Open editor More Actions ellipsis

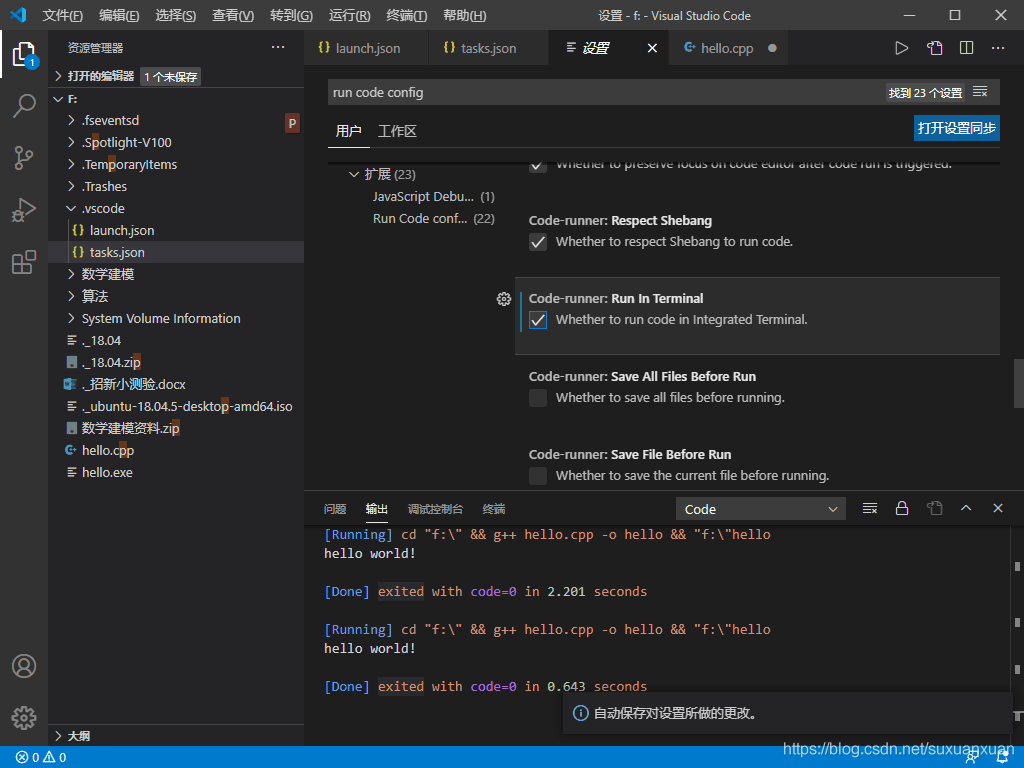(x=998, y=48)
